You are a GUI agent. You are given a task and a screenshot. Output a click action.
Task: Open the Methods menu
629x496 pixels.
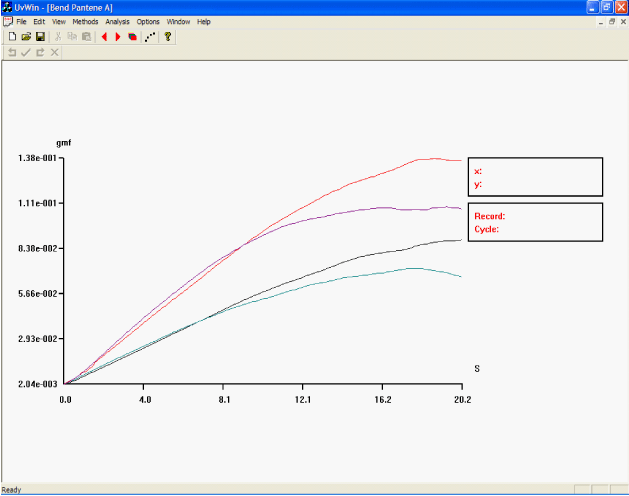click(85, 21)
